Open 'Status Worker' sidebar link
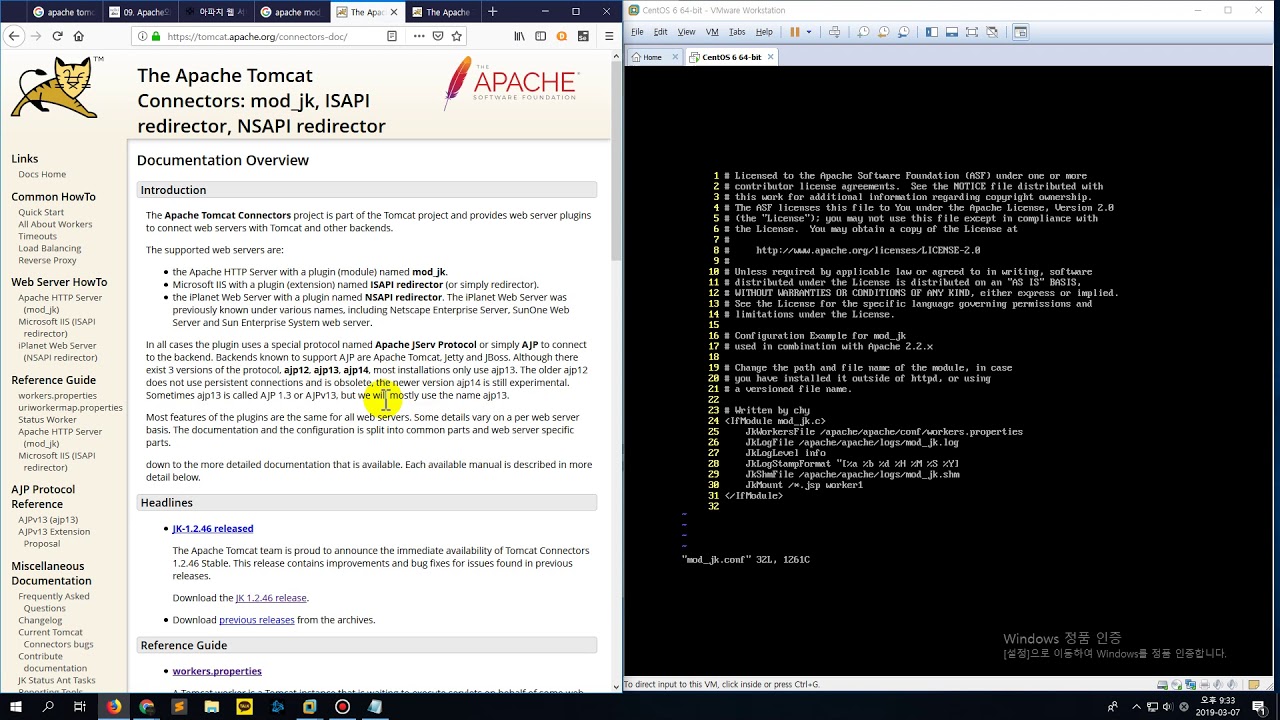This screenshot has width=1280, height=720. coord(47,420)
